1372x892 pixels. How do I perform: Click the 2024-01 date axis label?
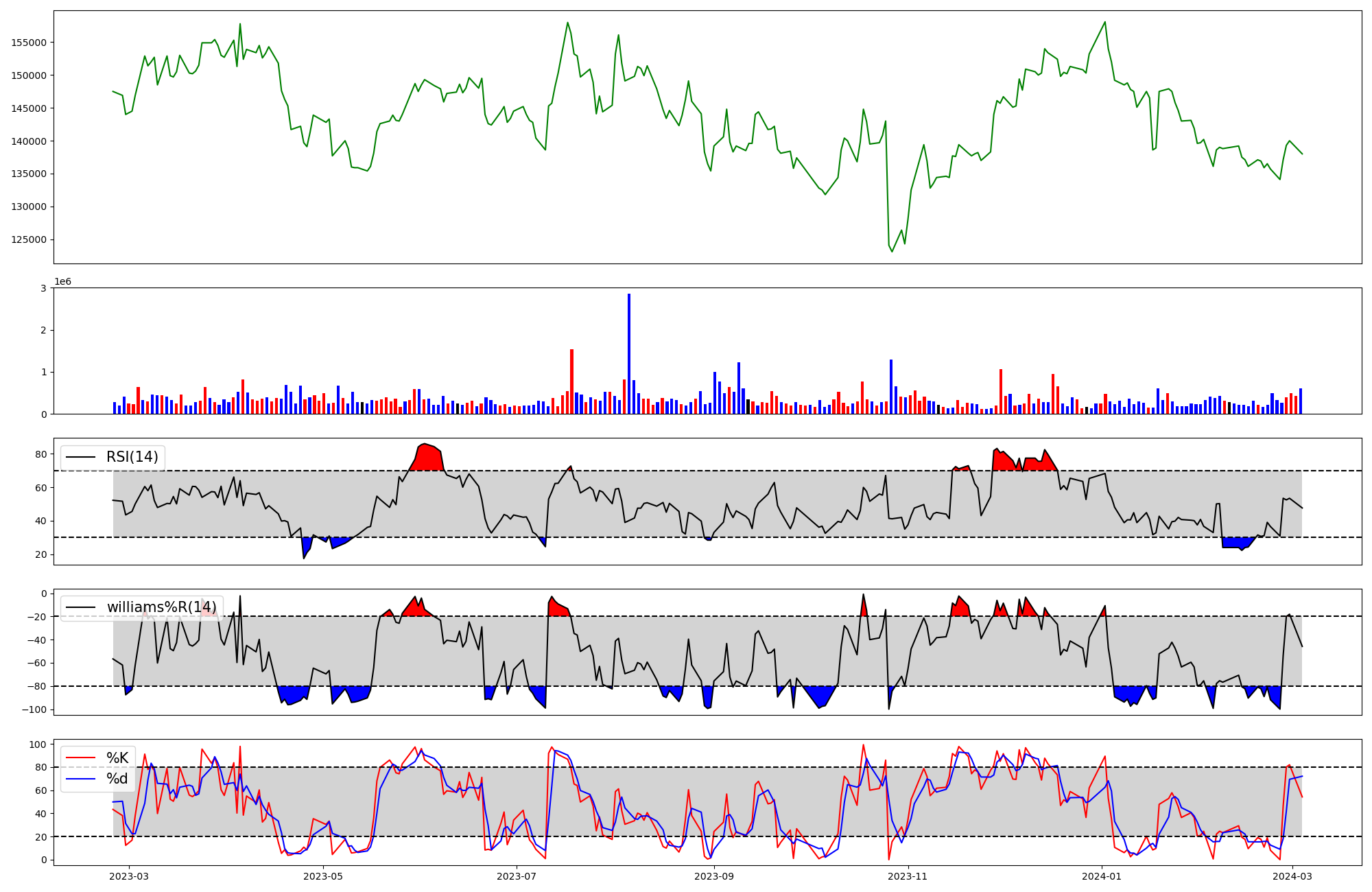point(1102,876)
